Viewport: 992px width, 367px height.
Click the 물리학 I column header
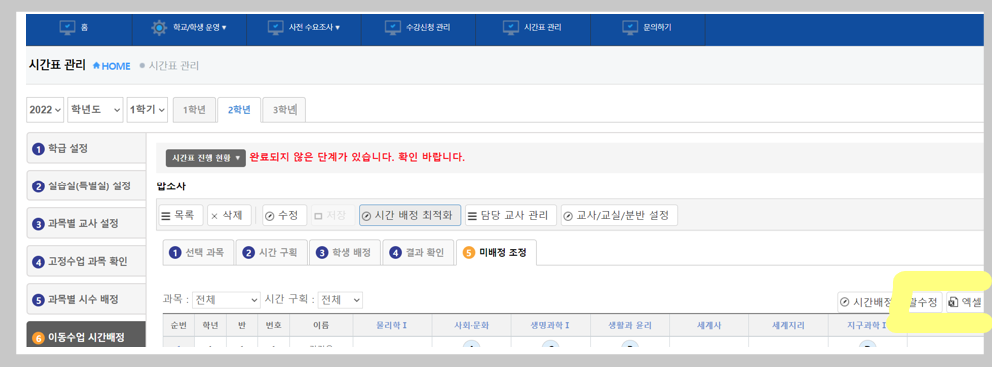392,326
